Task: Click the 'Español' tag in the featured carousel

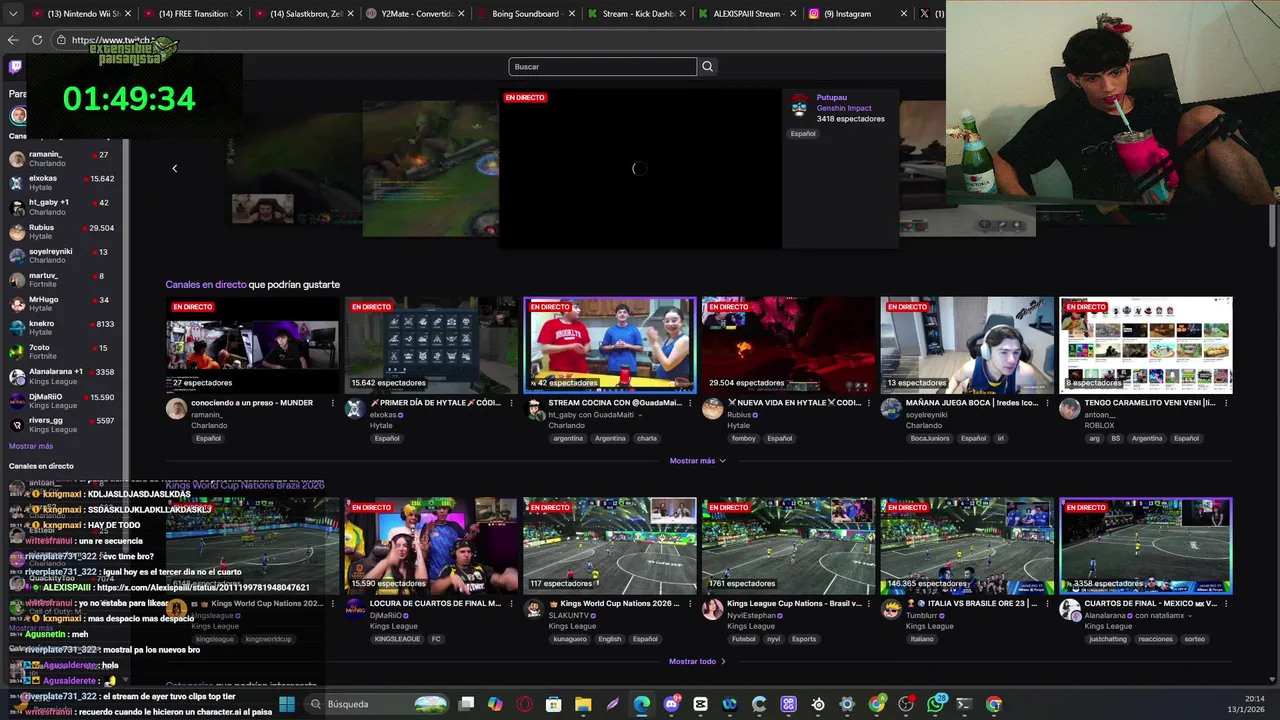Action: 803,134
